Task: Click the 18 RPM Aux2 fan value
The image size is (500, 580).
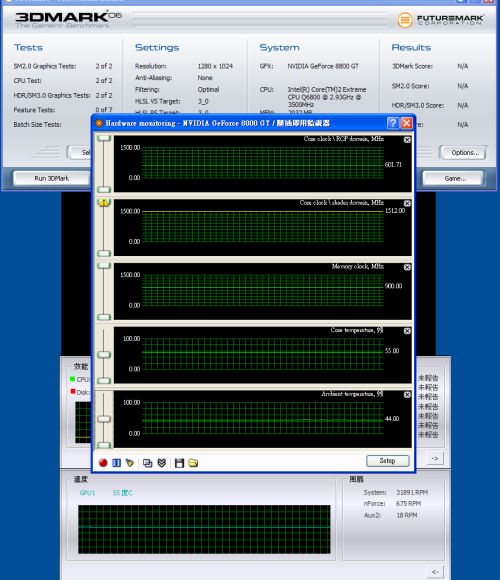Action: [407, 515]
